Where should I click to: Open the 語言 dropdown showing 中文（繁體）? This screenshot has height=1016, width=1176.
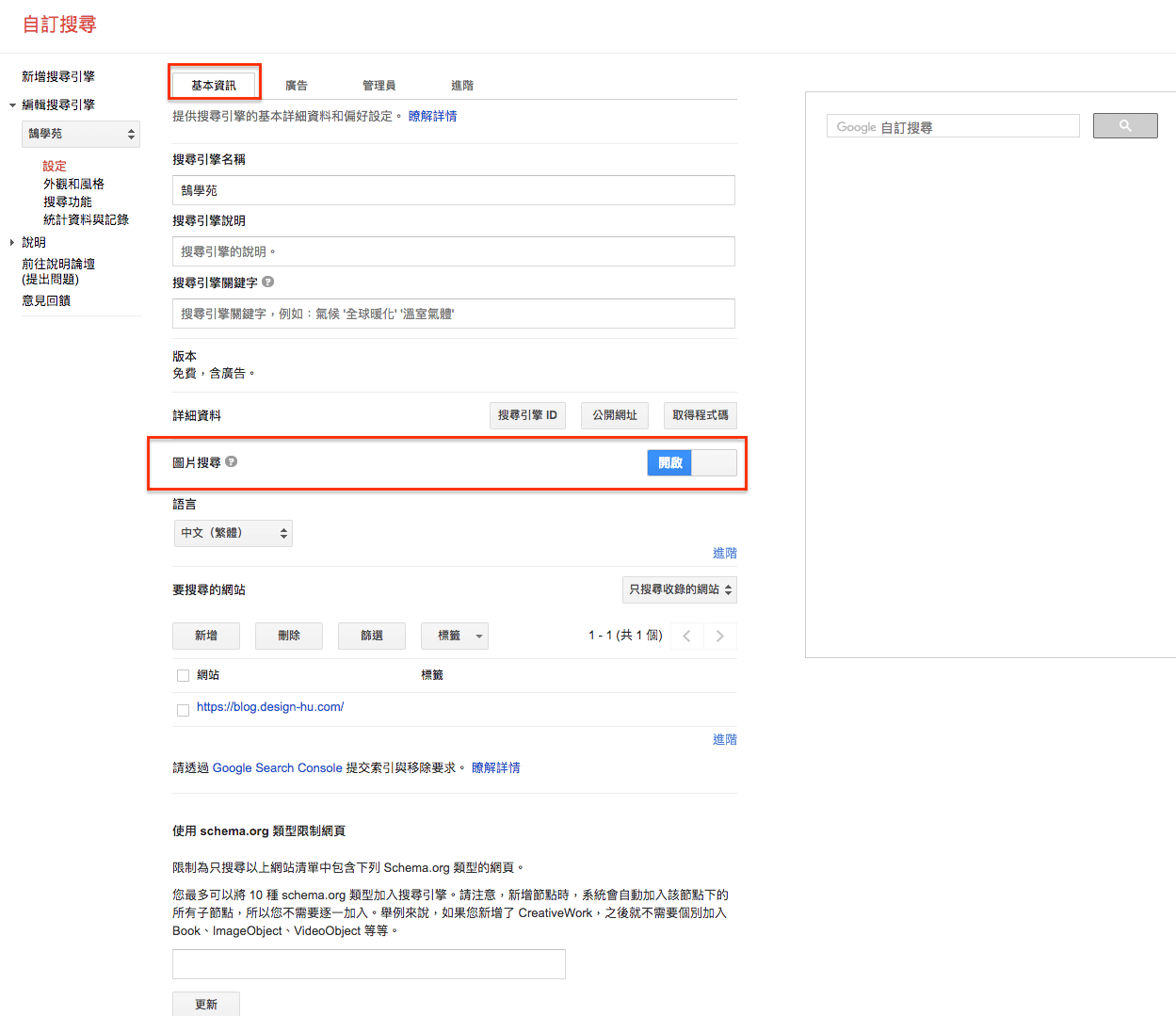click(x=234, y=533)
